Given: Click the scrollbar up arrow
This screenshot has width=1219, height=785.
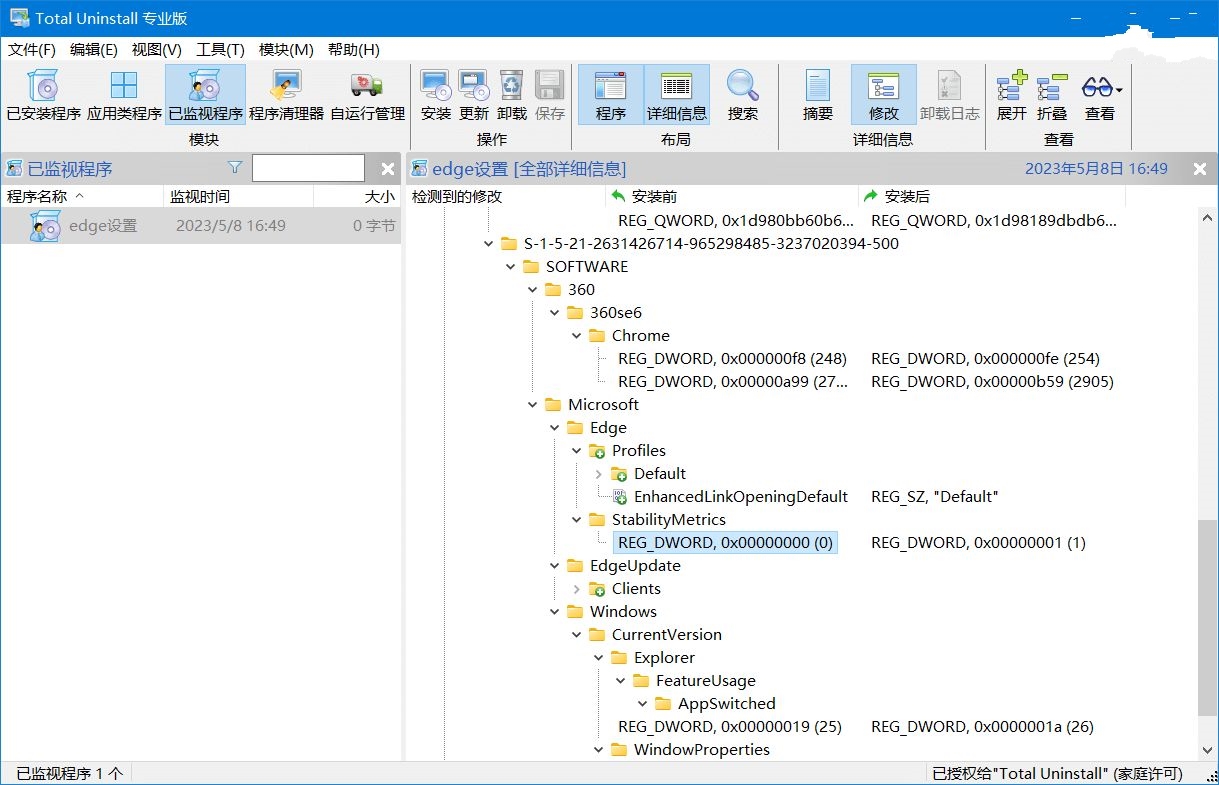Looking at the screenshot, I should click(x=1208, y=219).
